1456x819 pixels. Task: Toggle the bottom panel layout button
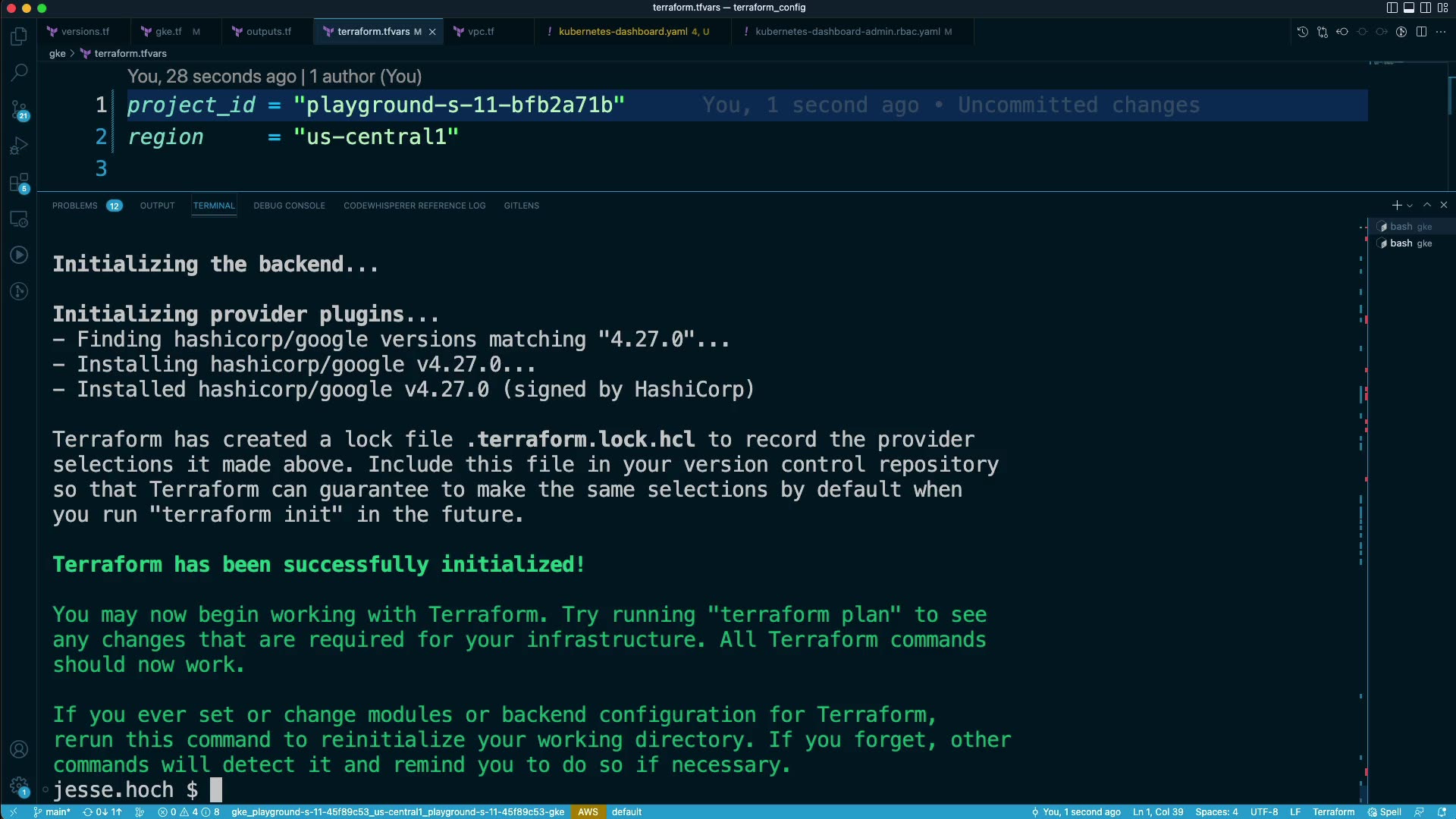(1408, 8)
